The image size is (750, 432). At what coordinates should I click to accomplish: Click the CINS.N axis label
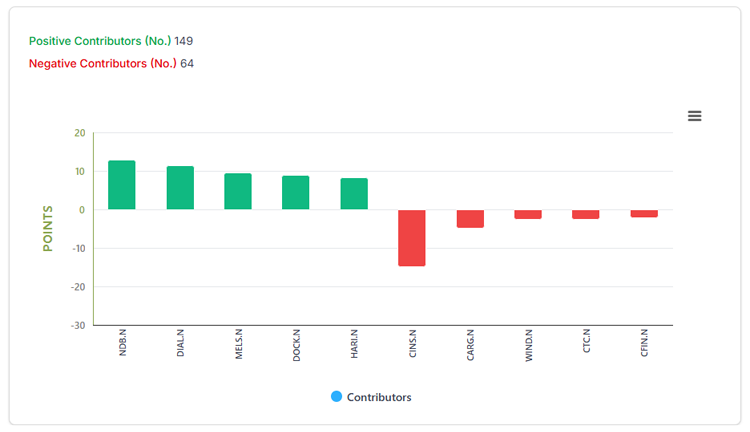click(413, 343)
